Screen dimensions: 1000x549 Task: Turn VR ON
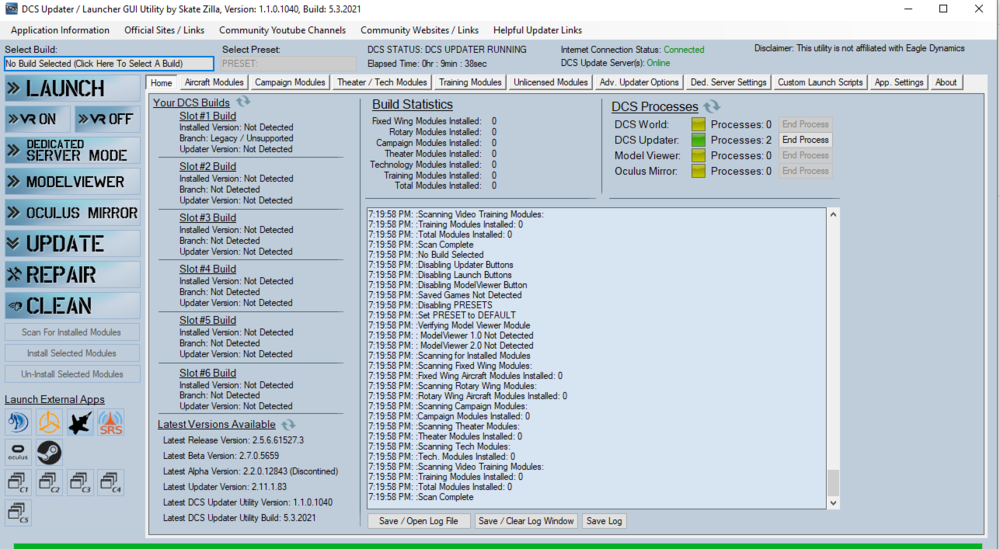point(38,119)
